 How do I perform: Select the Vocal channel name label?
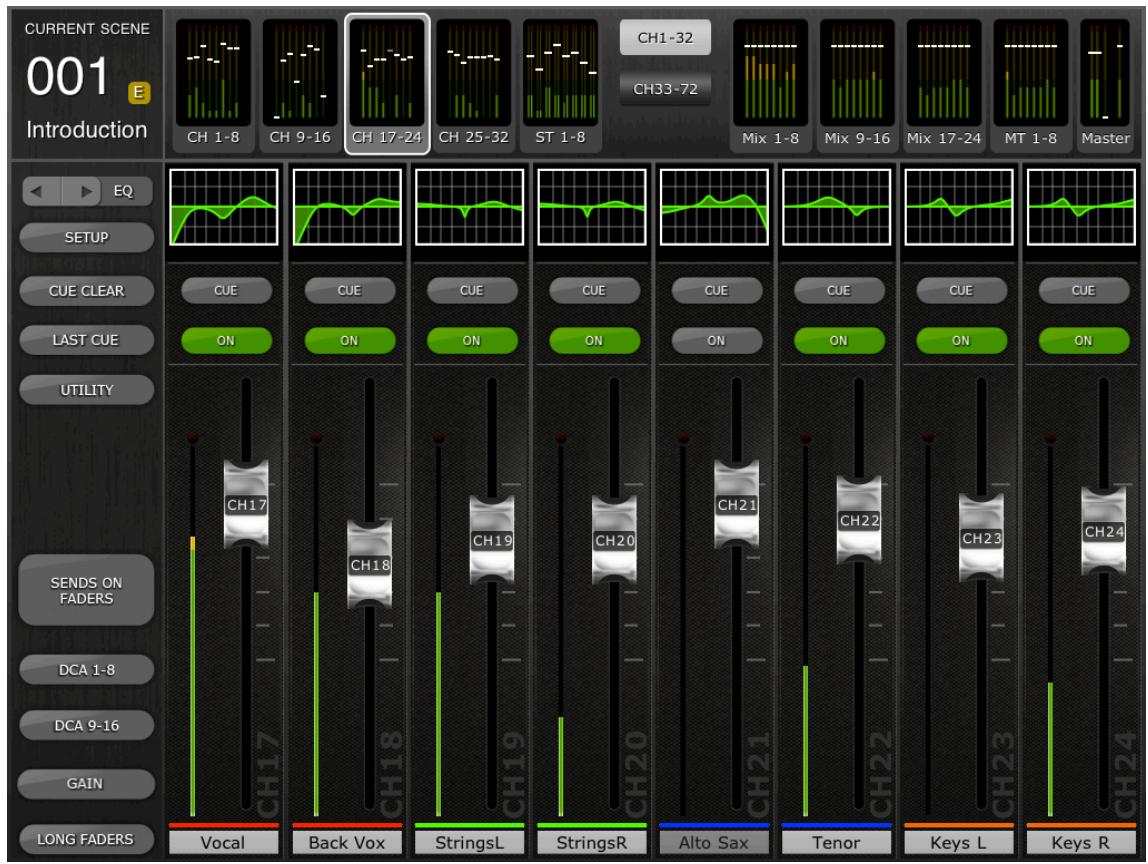pos(224,843)
